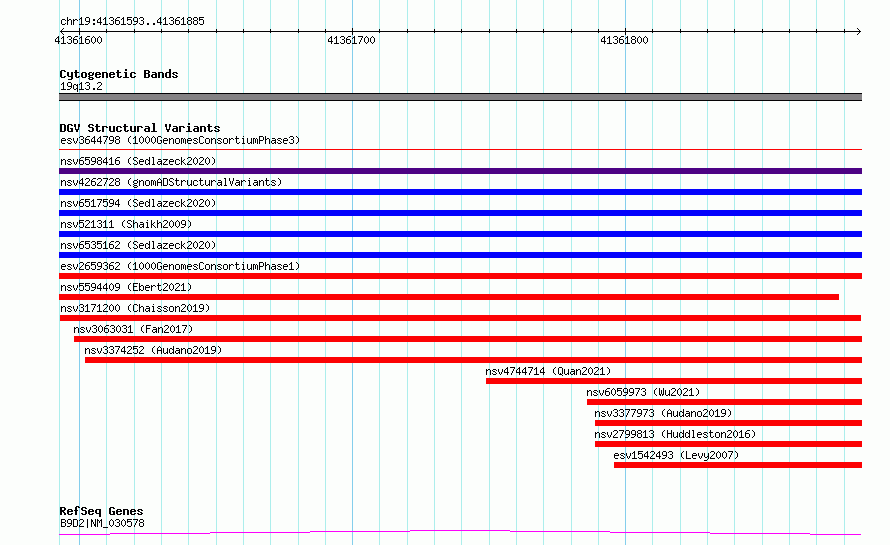Click the thin red esv3644798 variant line
Image resolution: width=890 pixels, height=545 pixels.
460,149
